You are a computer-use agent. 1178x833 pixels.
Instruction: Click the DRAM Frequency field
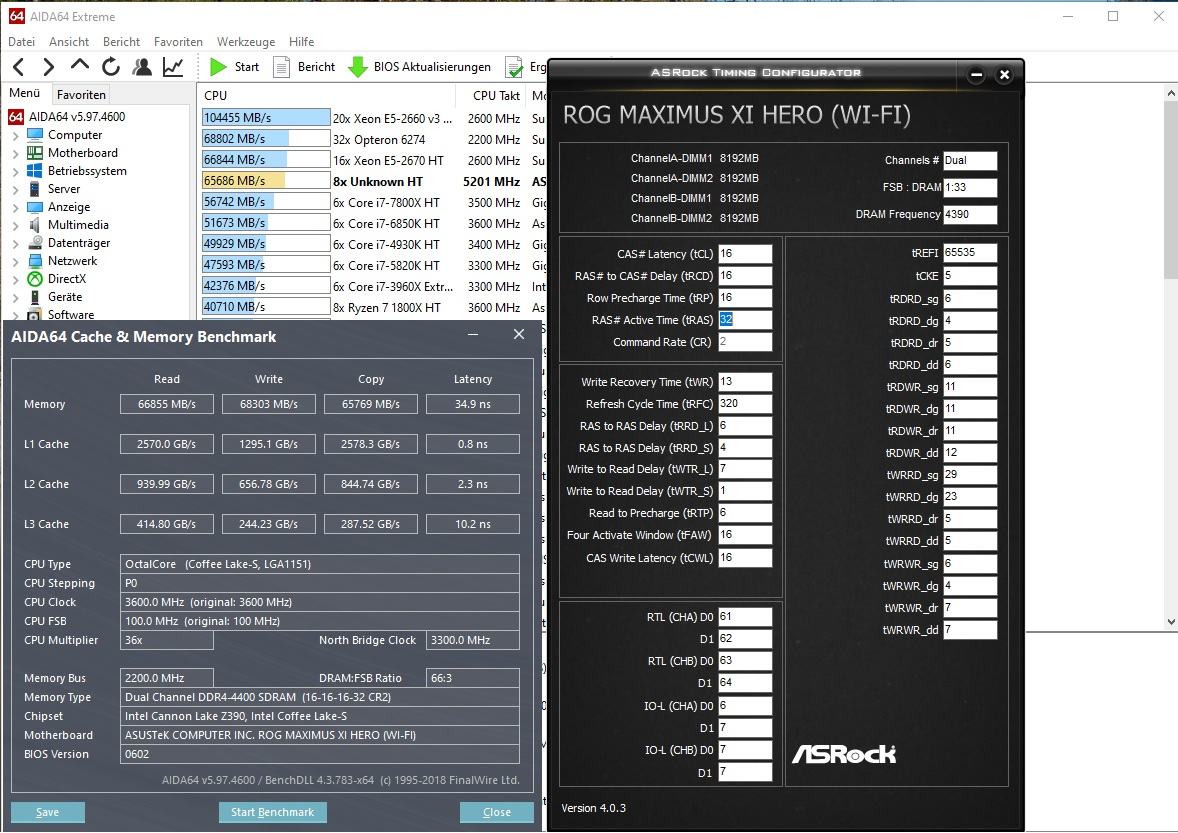970,214
